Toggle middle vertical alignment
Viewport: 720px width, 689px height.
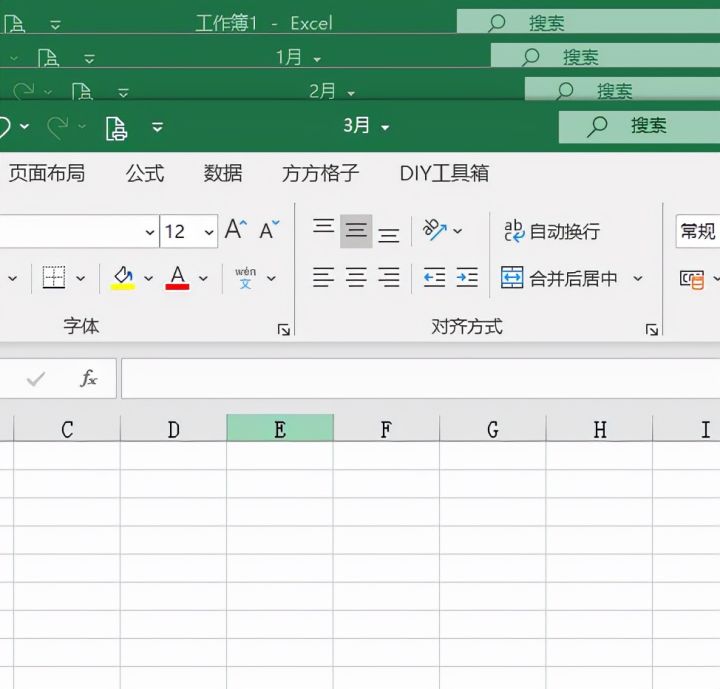point(356,231)
